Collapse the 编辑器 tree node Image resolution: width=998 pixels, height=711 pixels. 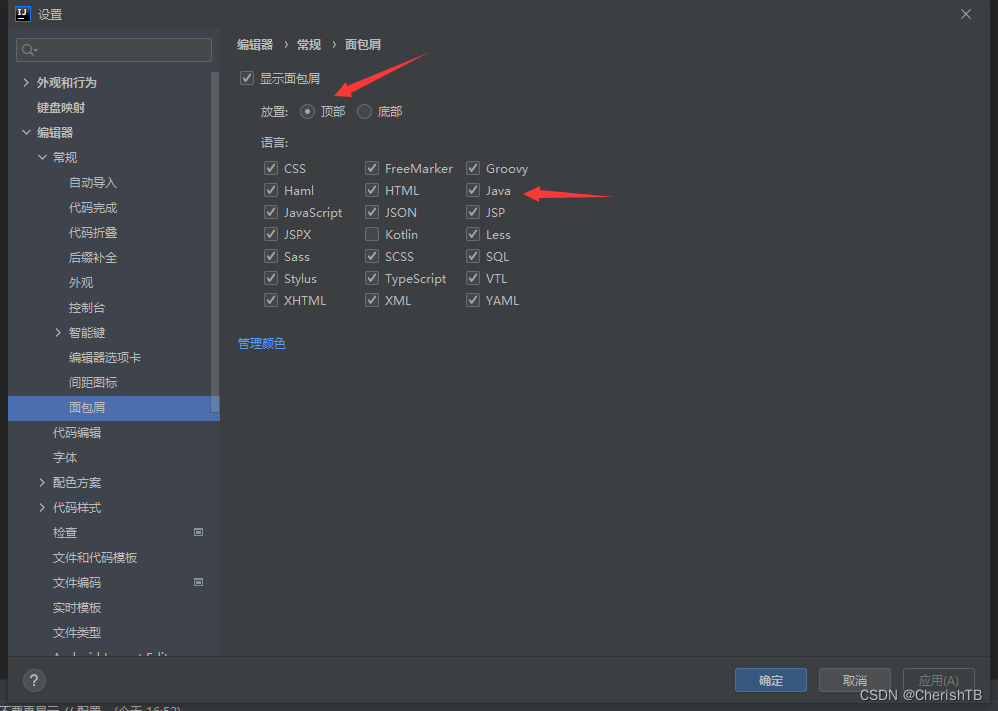pyautogui.click(x=26, y=132)
